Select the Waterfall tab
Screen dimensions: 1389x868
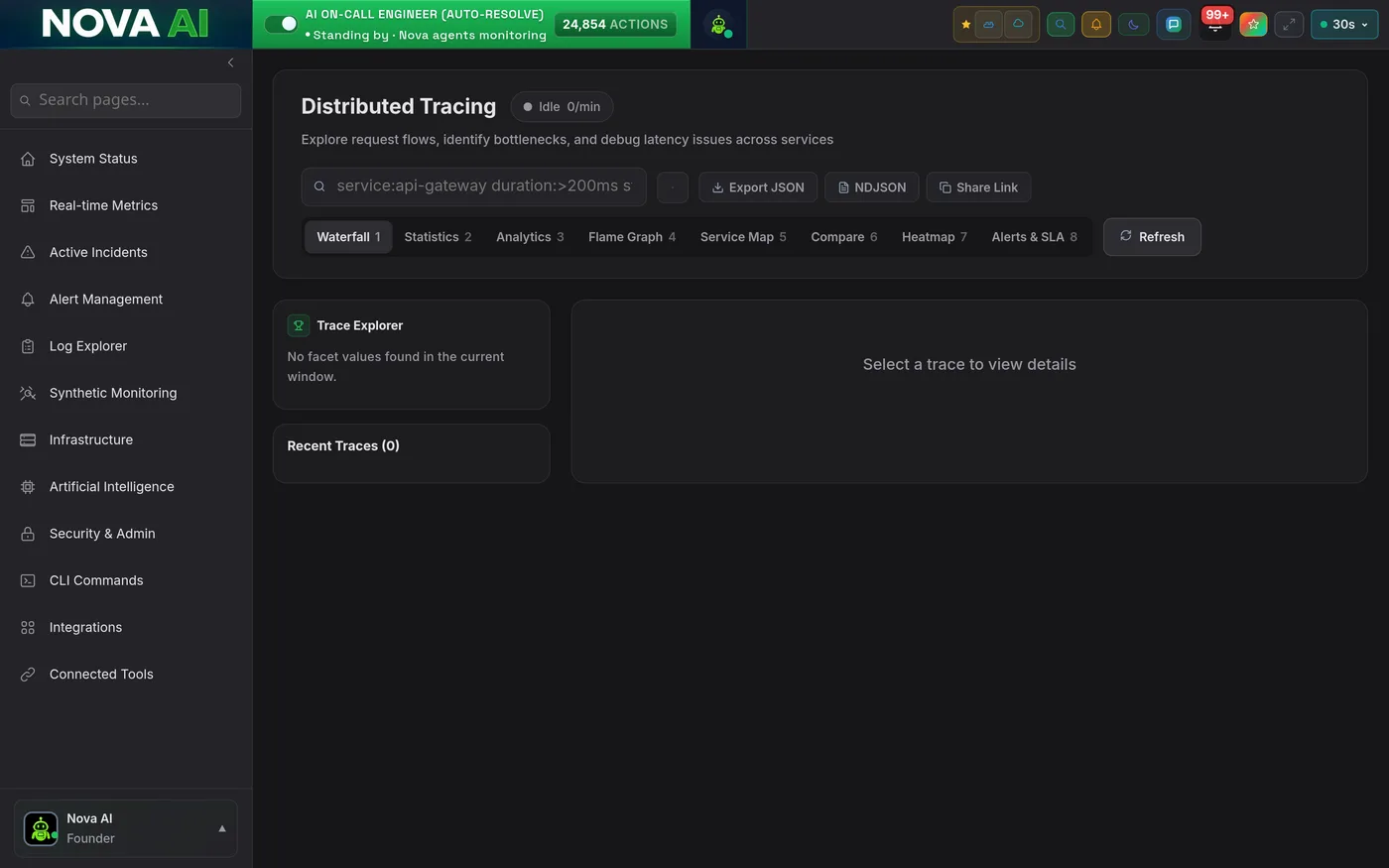point(348,237)
